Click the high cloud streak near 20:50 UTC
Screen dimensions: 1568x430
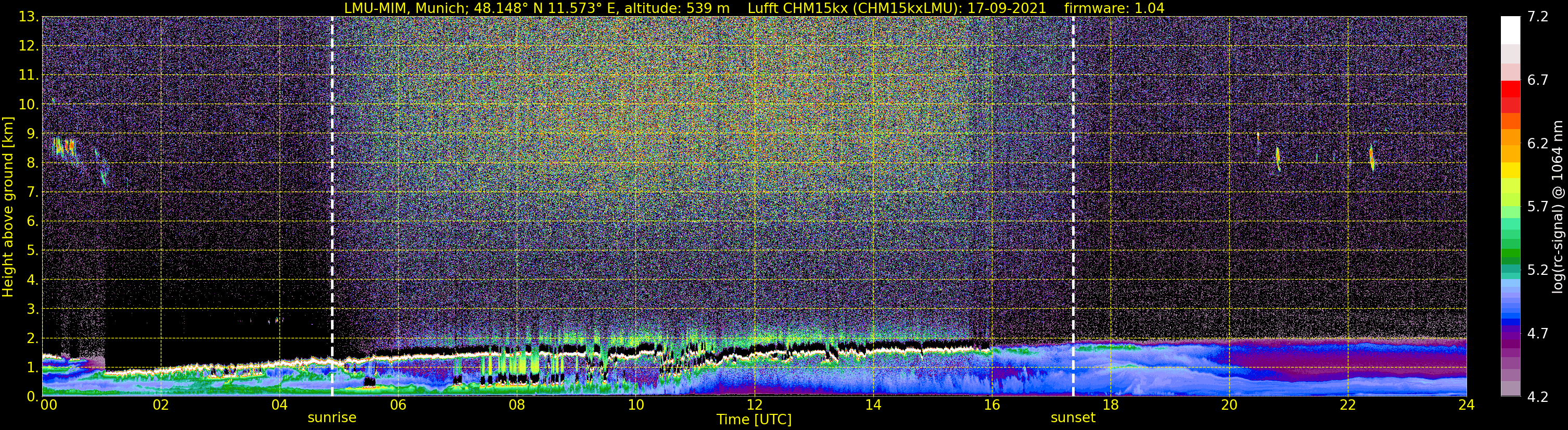click(1278, 159)
